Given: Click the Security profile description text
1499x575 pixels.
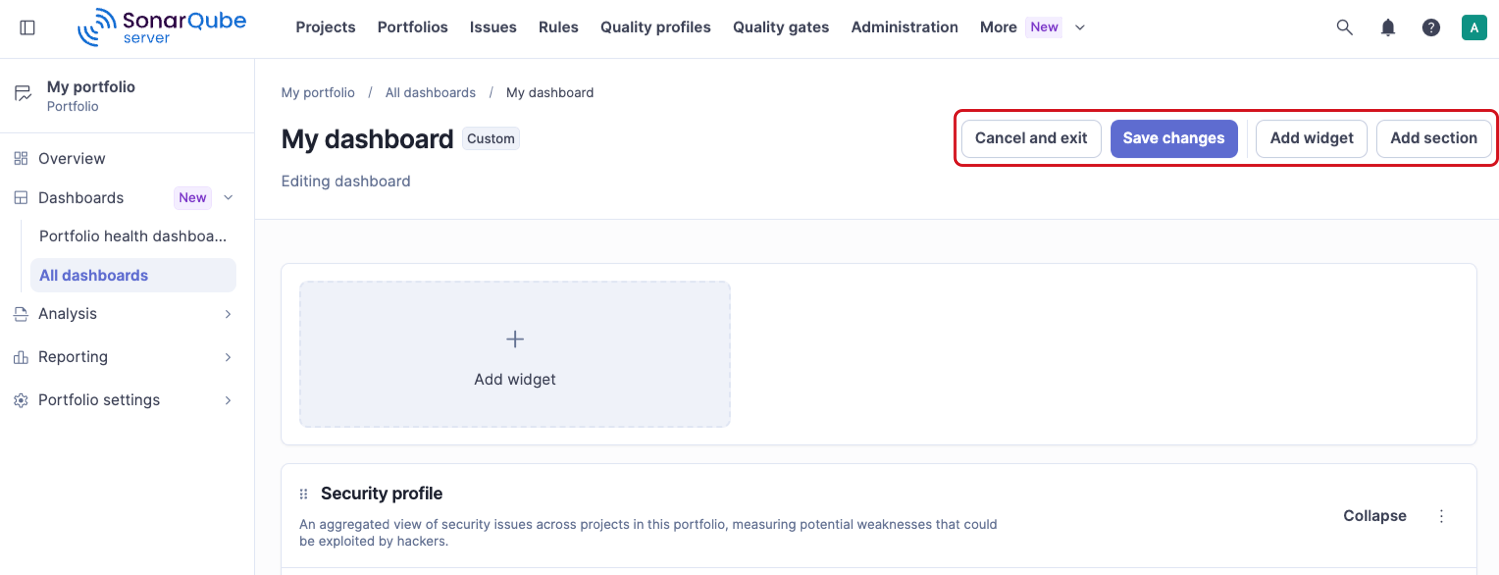Looking at the screenshot, I should pos(648,533).
